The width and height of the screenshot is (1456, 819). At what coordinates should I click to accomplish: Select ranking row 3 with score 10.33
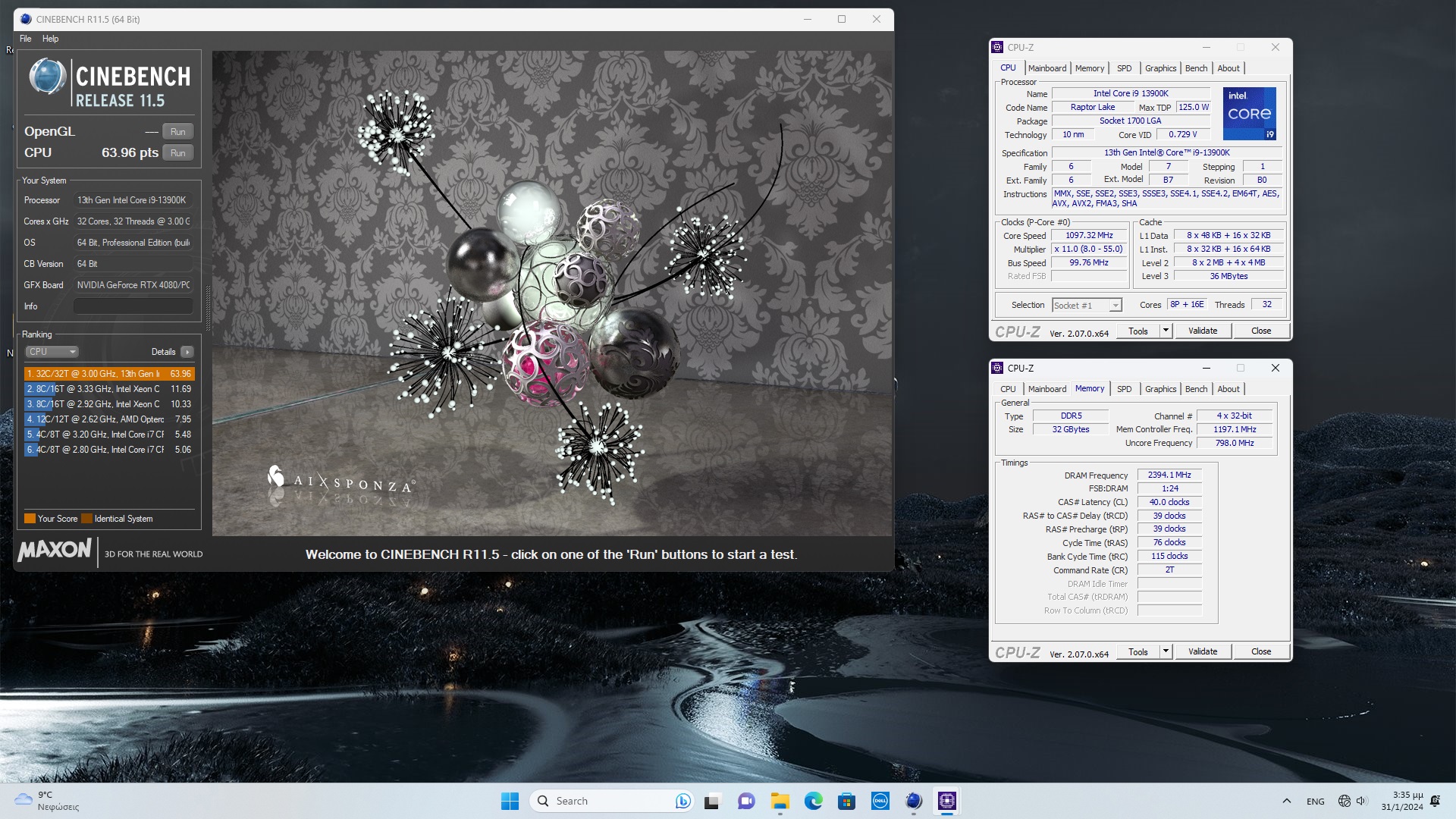[109, 404]
